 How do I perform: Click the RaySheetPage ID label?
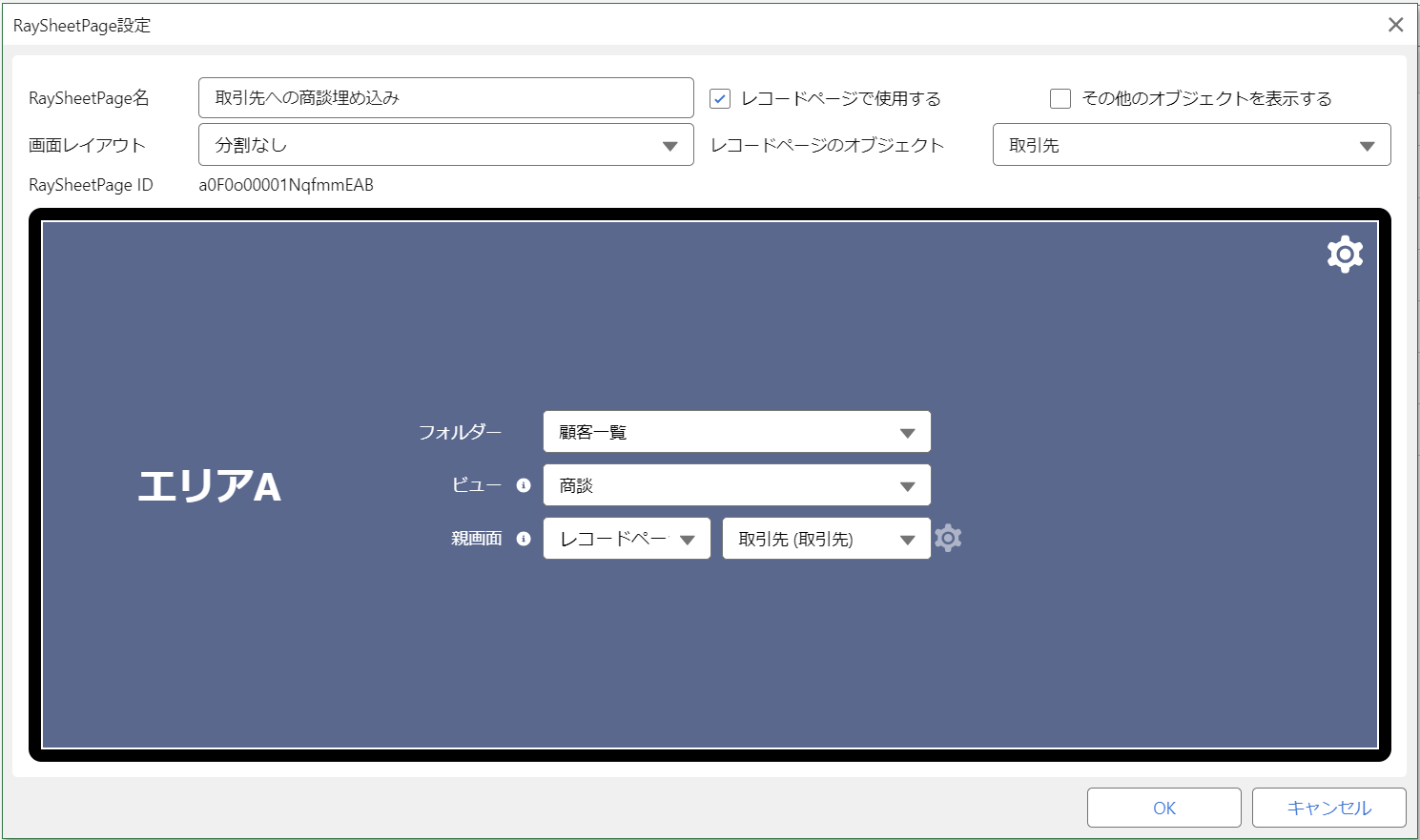click(91, 185)
